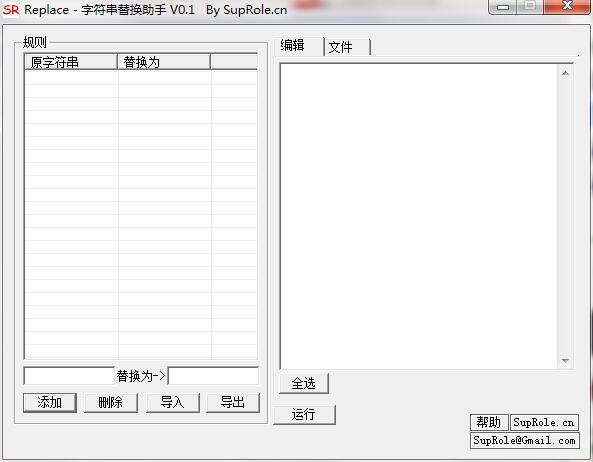This screenshot has width=593, height=462.
Task: Click the scrollbar up arrow in editor
Action: pos(565,73)
